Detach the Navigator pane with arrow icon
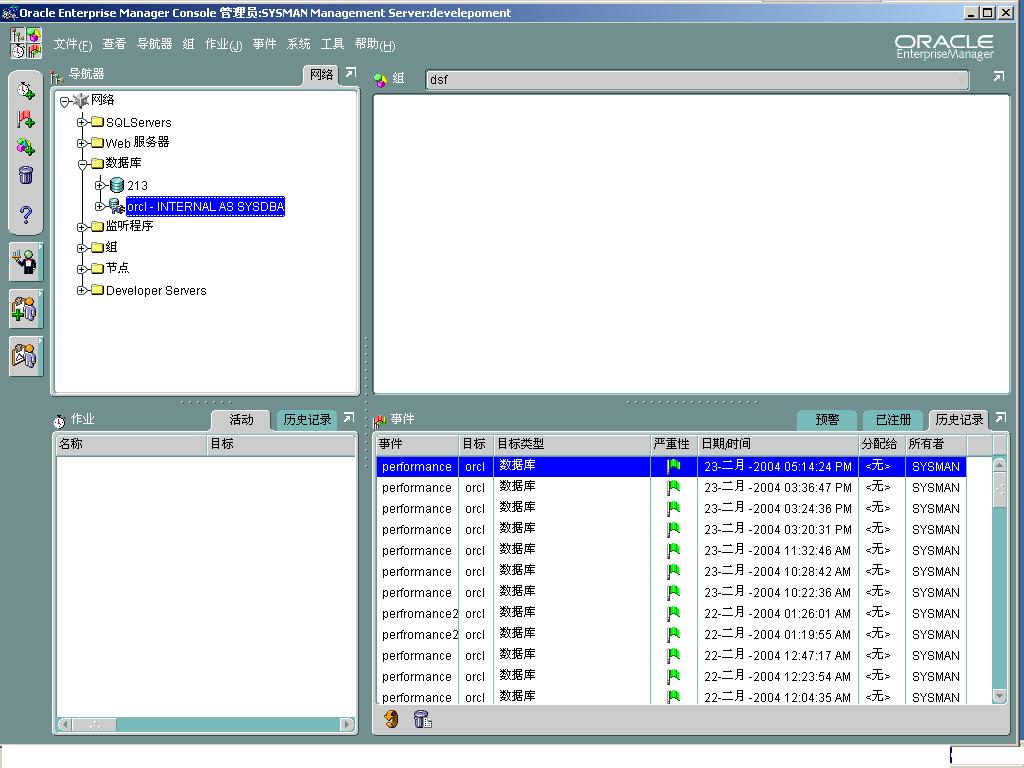The width and height of the screenshot is (1024, 768). coord(351,73)
